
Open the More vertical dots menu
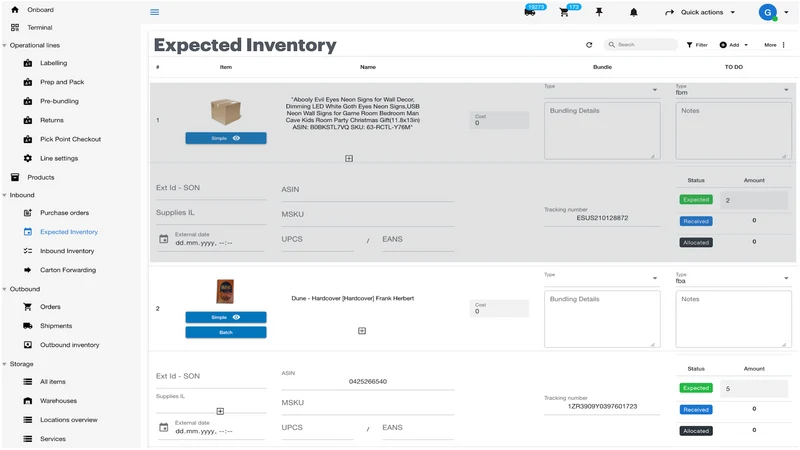point(783,45)
